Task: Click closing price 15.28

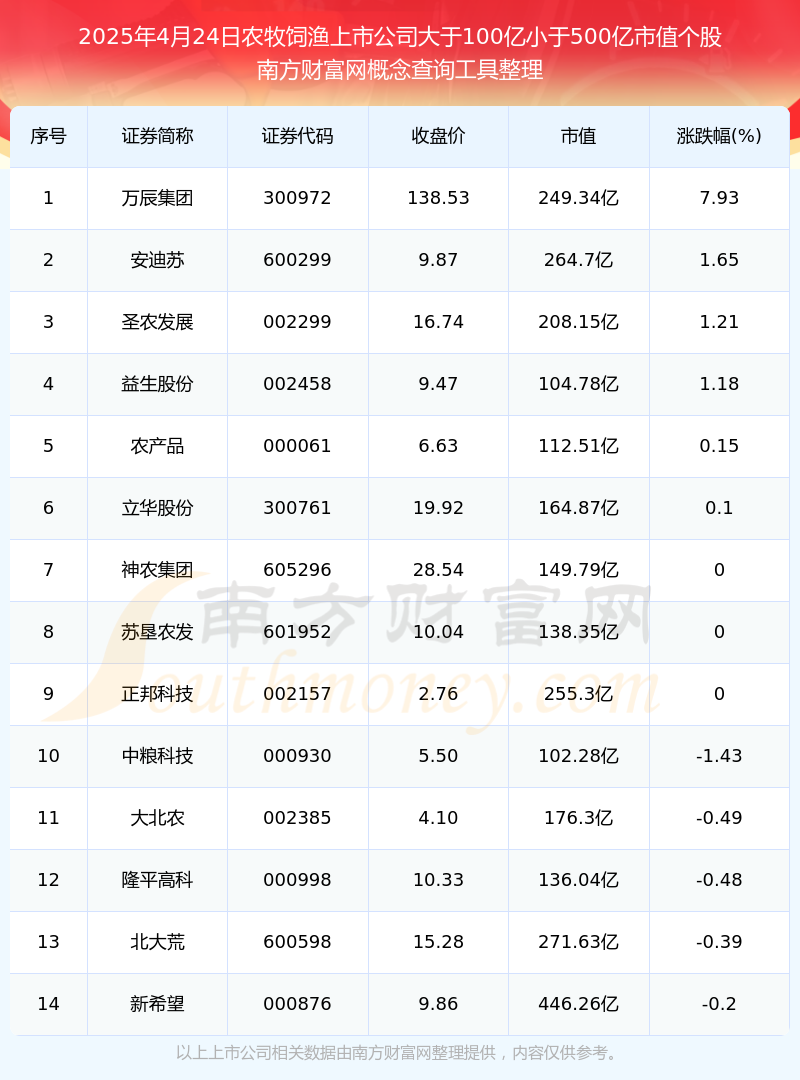Action: [x=438, y=942]
